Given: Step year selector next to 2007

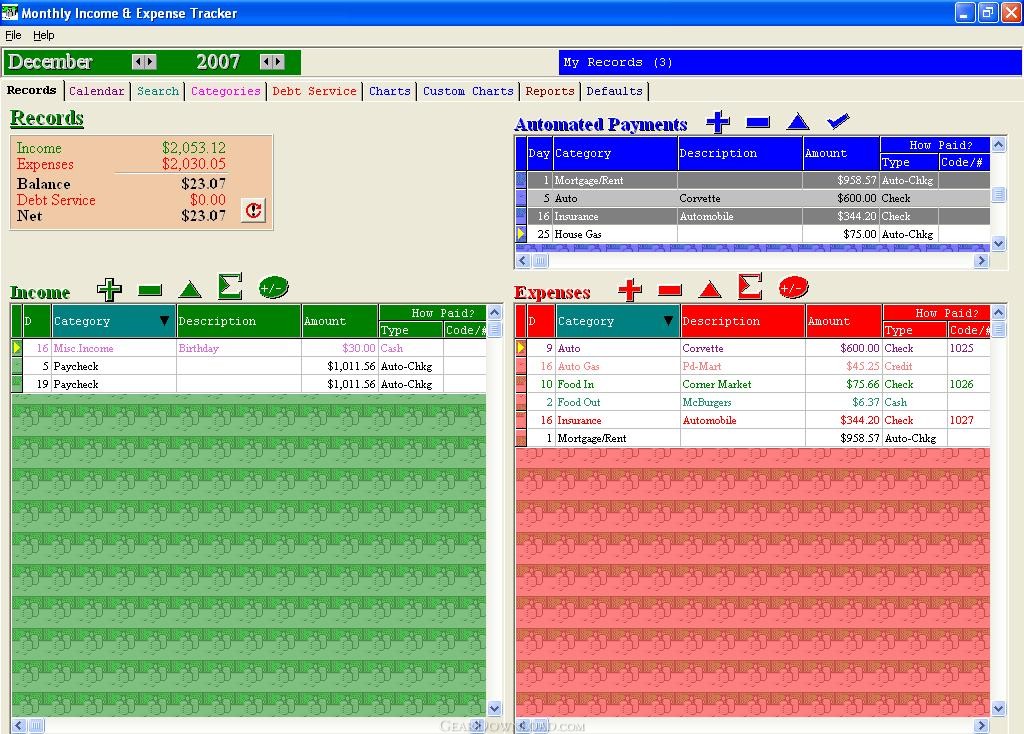Looking at the screenshot, I should tap(272, 62).
